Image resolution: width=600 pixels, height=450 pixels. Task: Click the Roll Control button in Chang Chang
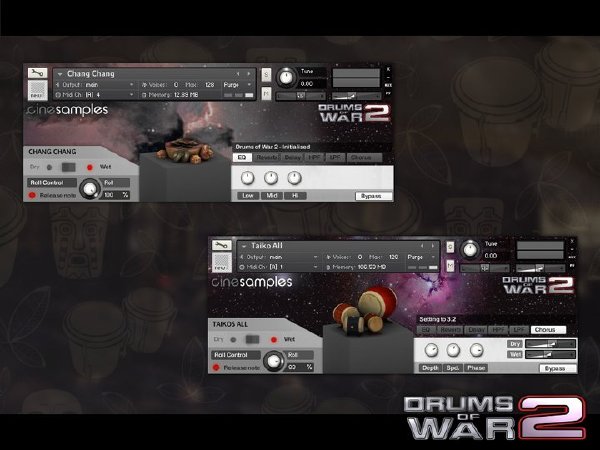pyautogui.click(x=52, y=183)
